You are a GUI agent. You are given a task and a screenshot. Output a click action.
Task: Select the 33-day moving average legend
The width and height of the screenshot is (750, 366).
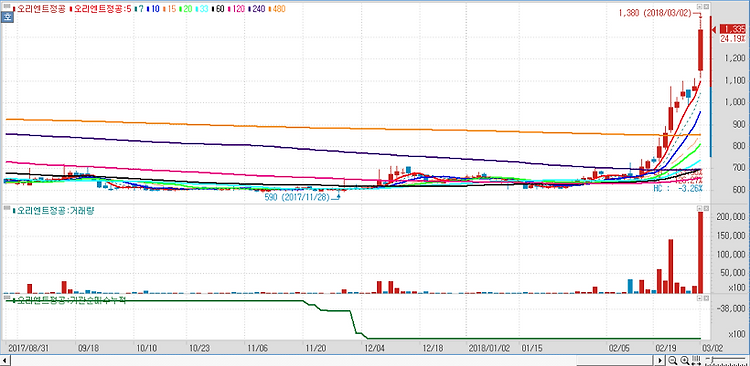tap(202, 8)
